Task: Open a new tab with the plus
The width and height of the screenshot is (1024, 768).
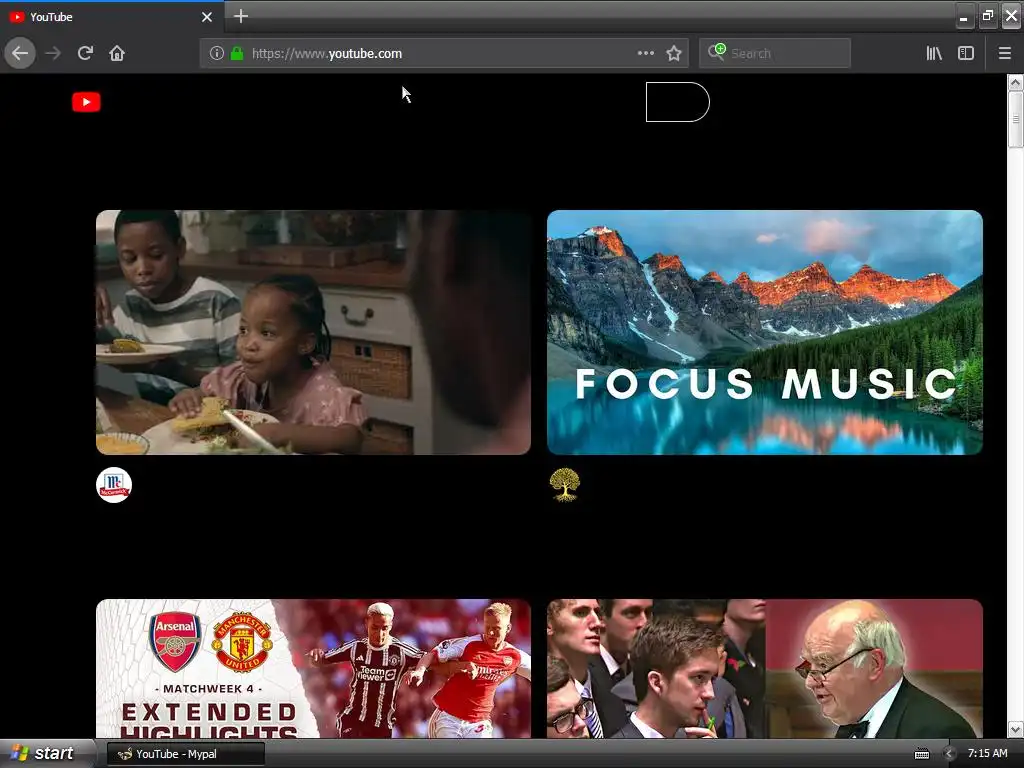Action: coord(240,16)
